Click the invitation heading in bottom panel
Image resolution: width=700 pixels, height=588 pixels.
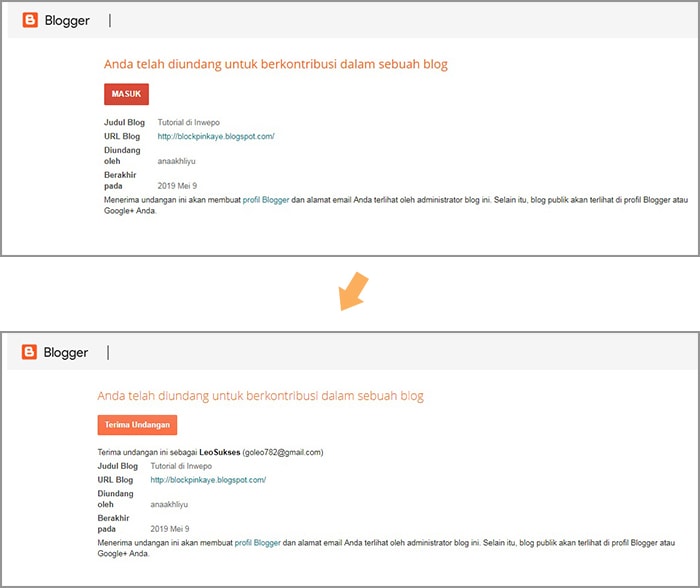click(x=260, y=396)
